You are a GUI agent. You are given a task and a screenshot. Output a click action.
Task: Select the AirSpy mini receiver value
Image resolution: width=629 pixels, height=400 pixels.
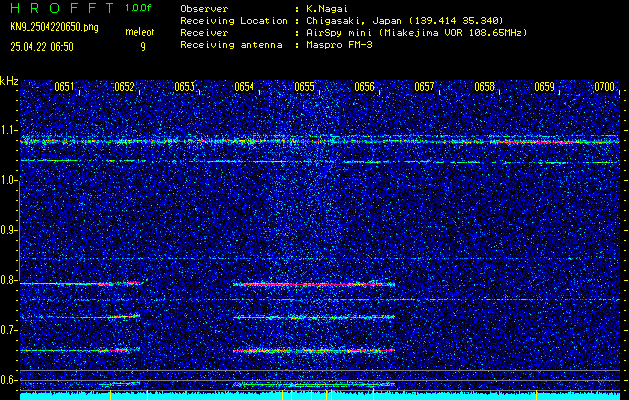[416, 32]
